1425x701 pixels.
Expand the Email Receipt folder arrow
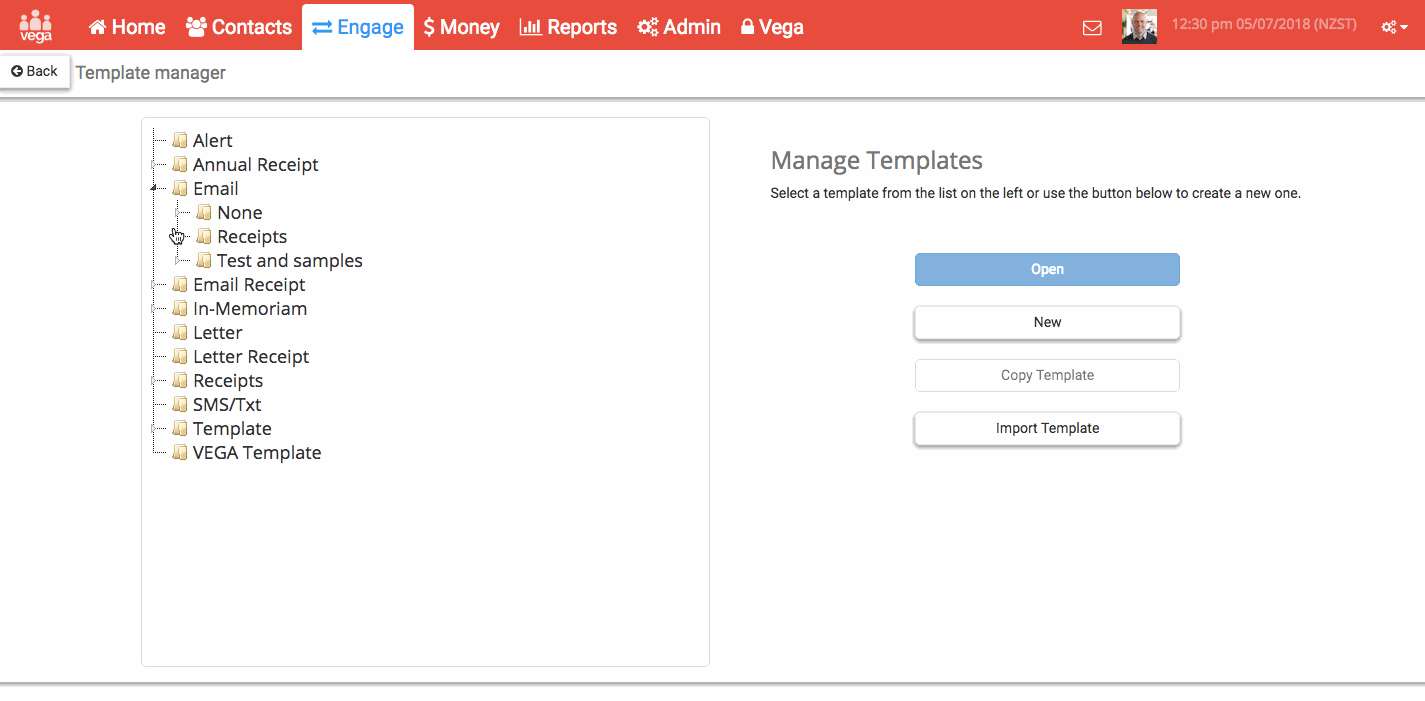(154, 284)
